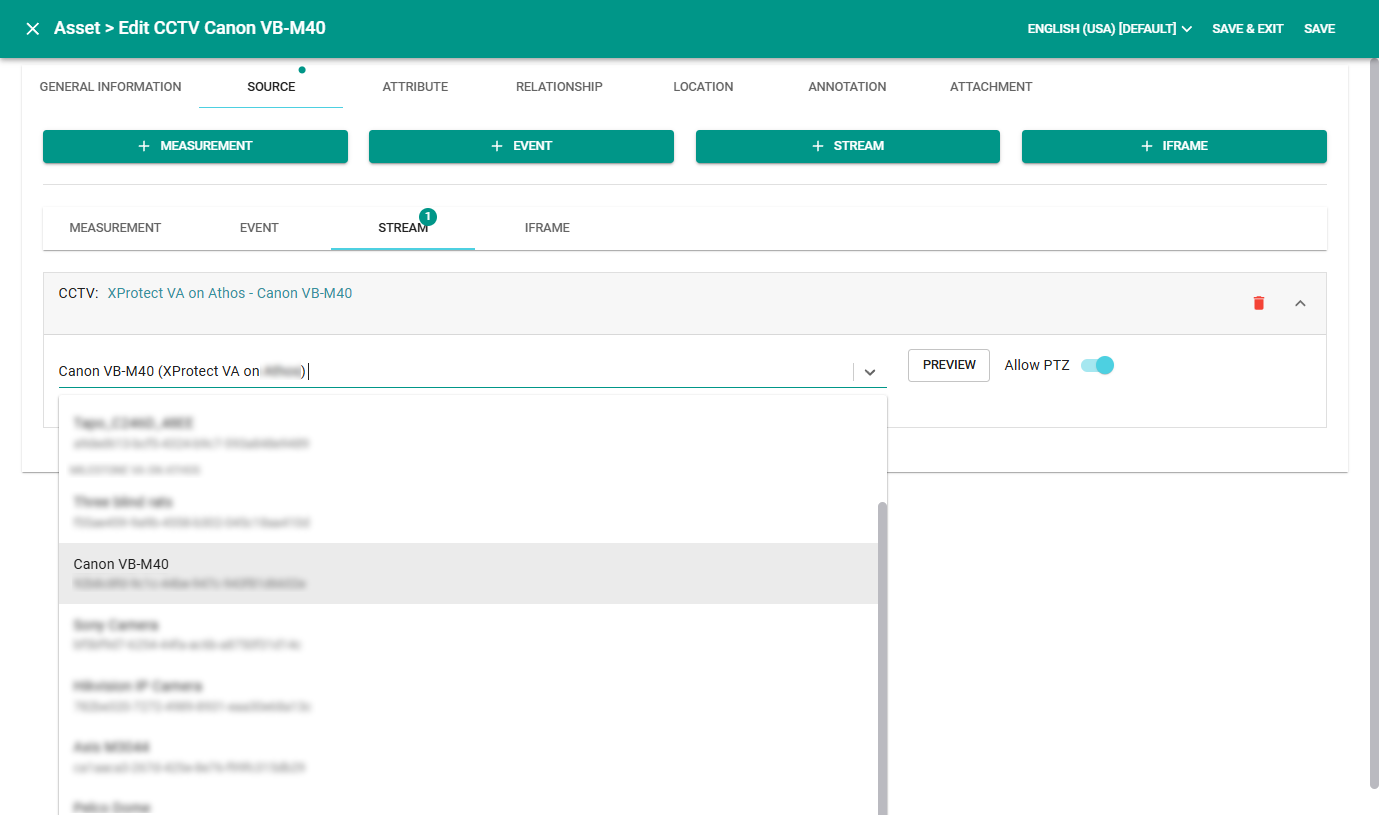
Task: Add a new Event source
Action: (521, 146)
